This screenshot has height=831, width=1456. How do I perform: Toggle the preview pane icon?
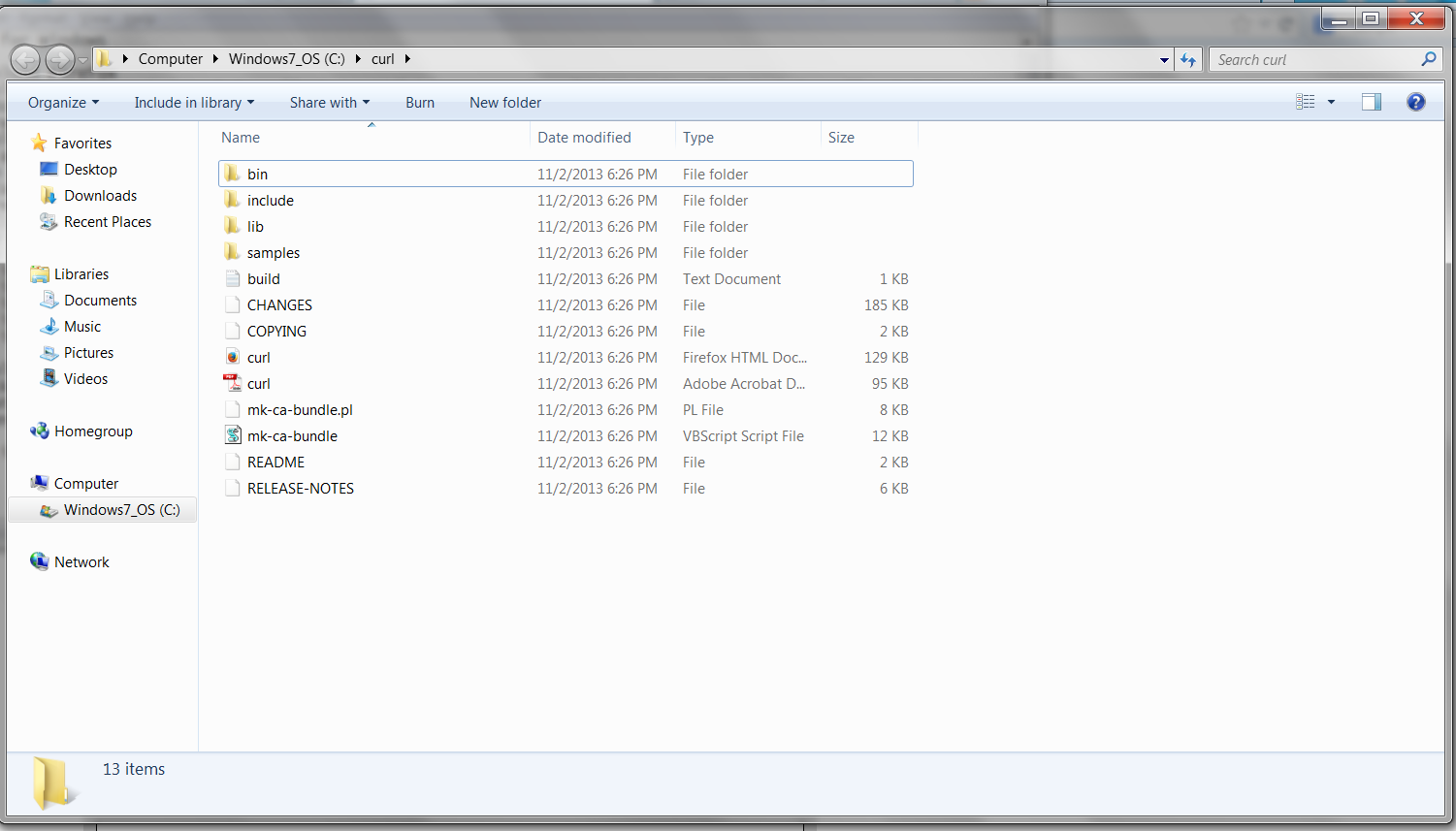point(1371,102)
